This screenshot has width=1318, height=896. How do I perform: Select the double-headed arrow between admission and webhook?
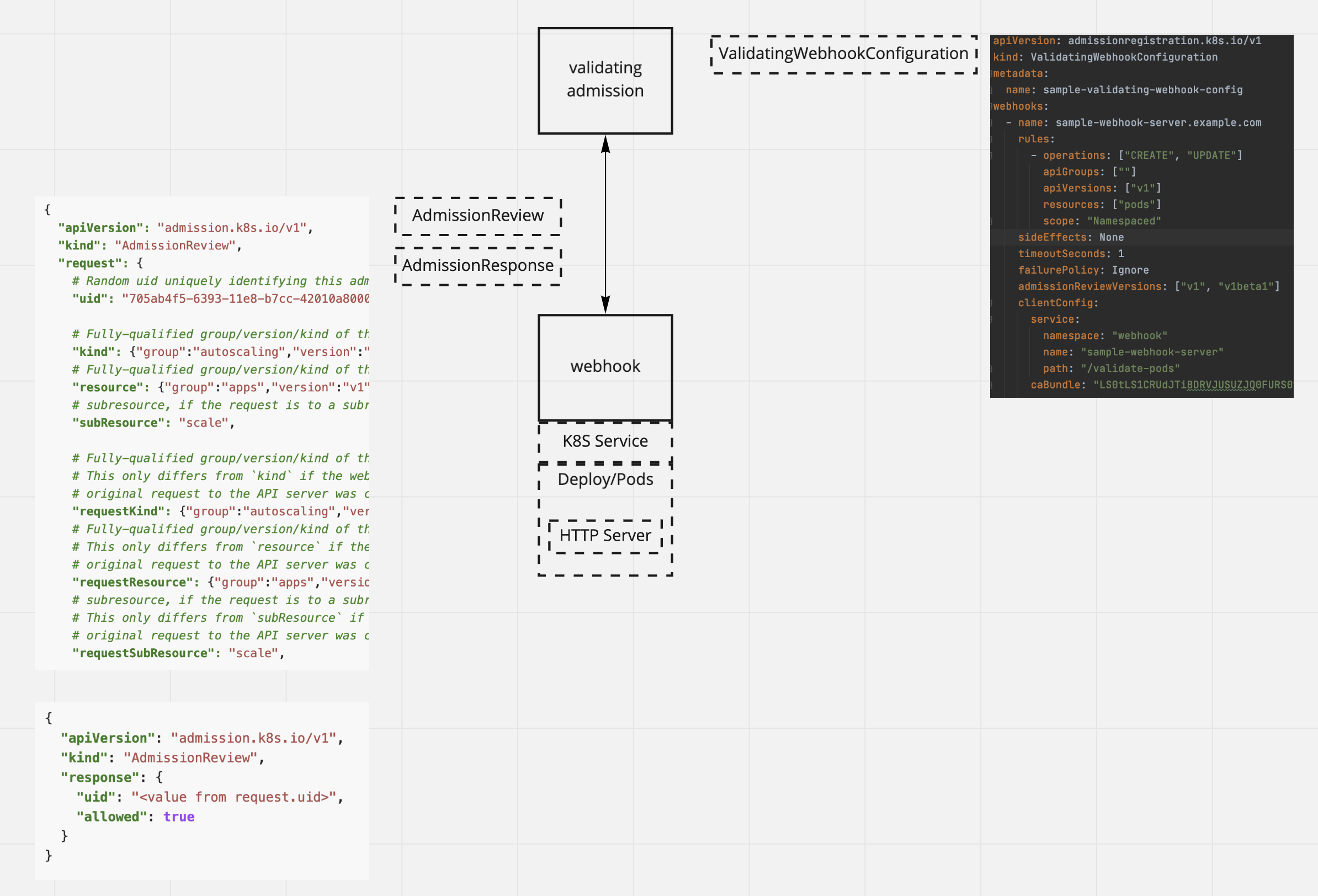605,225
